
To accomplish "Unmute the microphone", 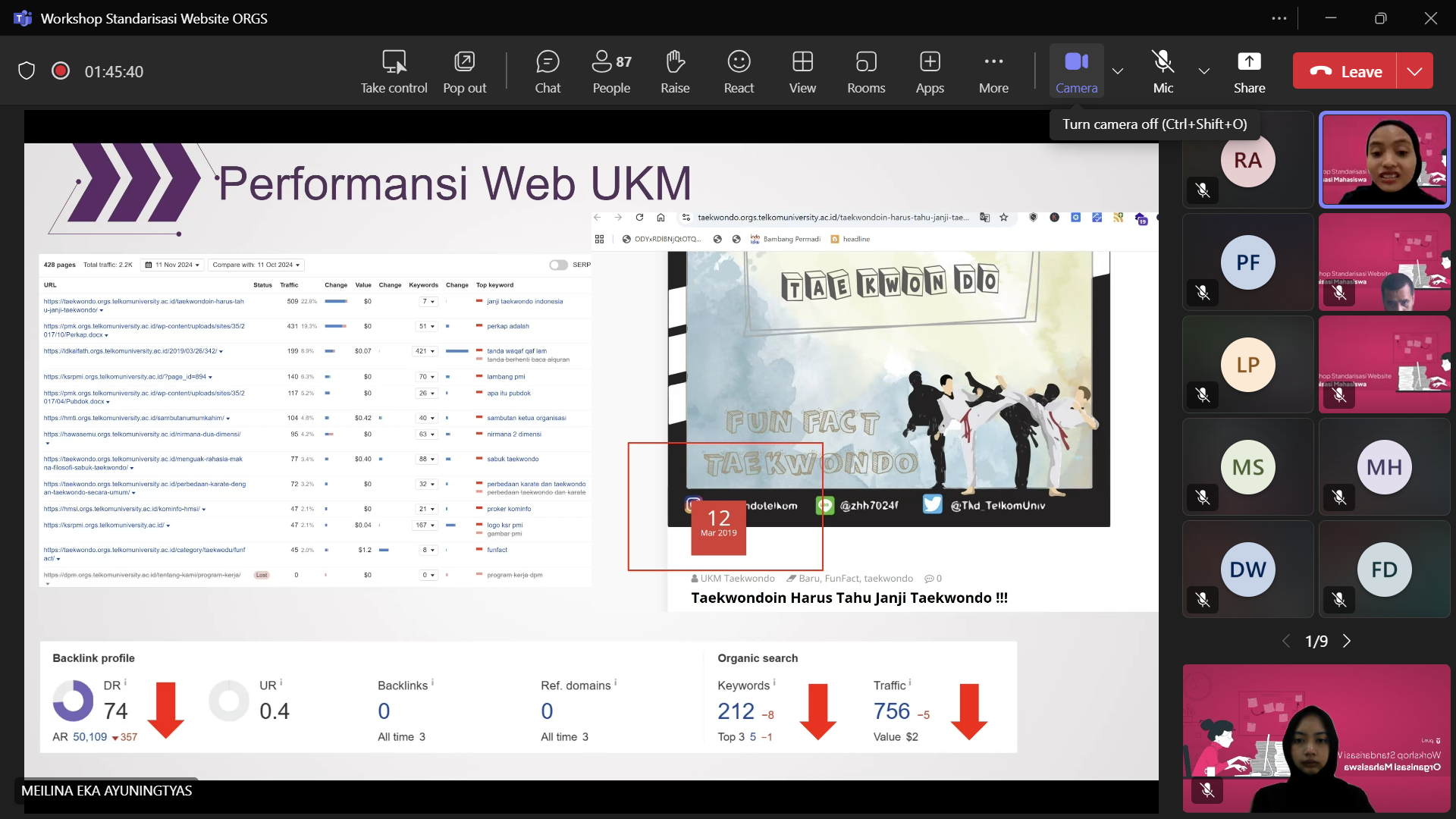I will (1163, 71).
